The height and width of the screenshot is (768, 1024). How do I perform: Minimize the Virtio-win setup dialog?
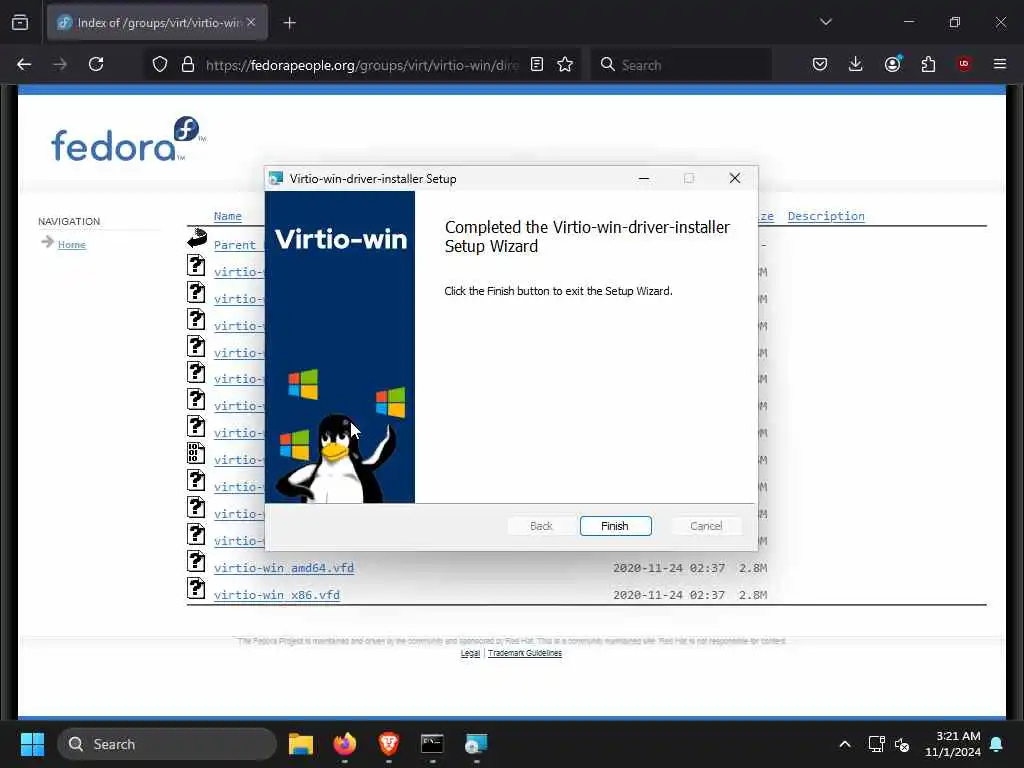pyautogui.click(x=644, y=178)
